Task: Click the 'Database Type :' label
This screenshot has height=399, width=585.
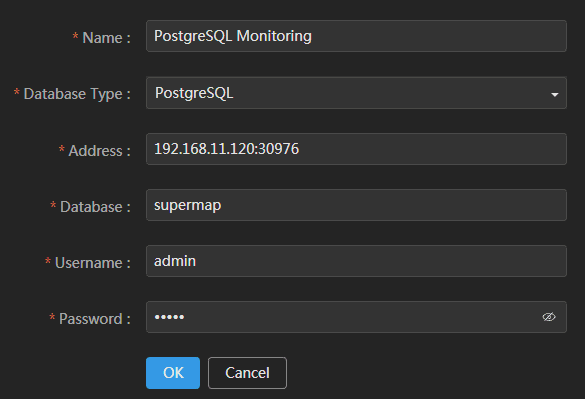Action: [x=77, y=94]
